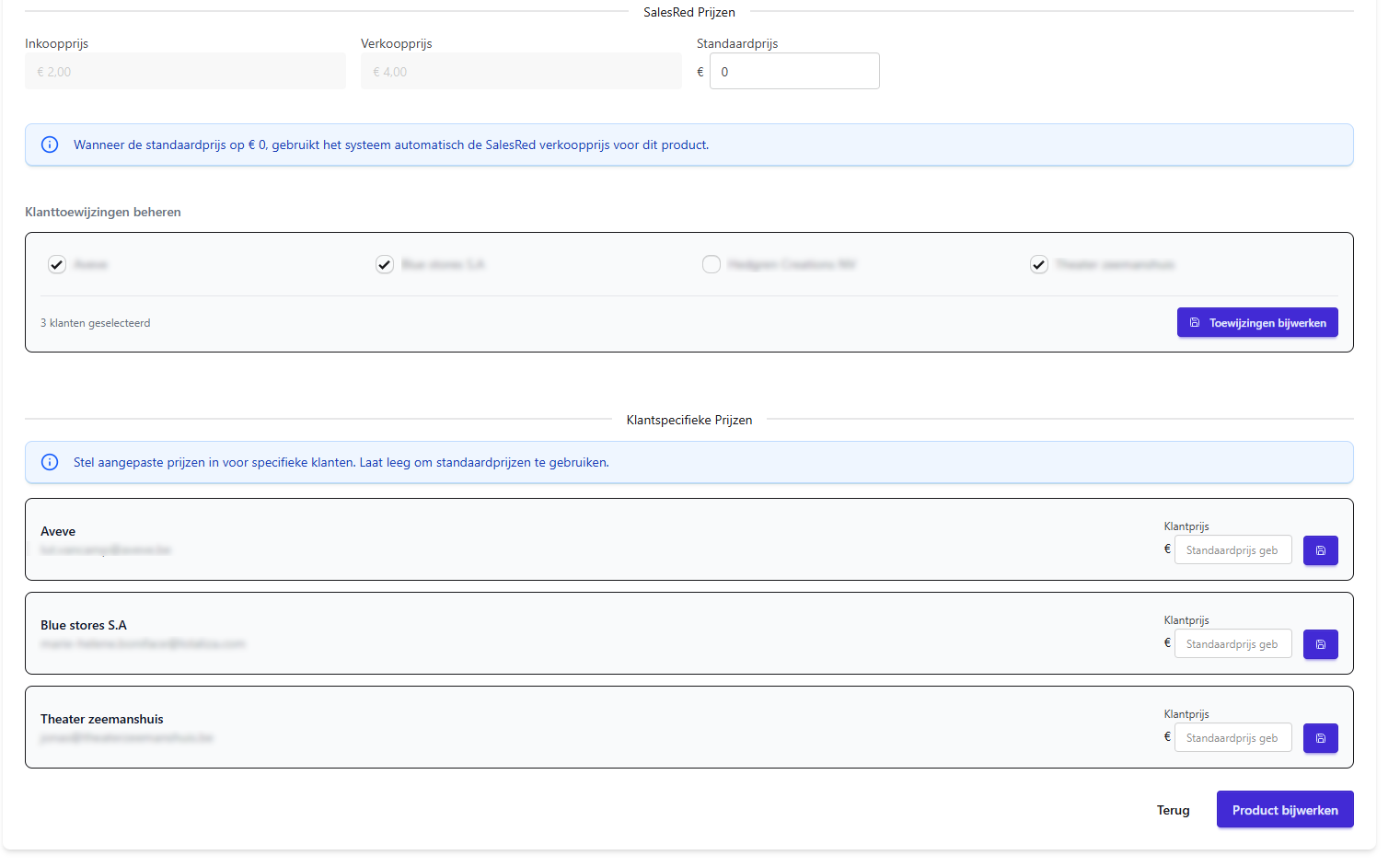Uncheck the Theater zeemanshuis assignment checkbox
The image size is (1400, 867).
[x=1039, y=264]
